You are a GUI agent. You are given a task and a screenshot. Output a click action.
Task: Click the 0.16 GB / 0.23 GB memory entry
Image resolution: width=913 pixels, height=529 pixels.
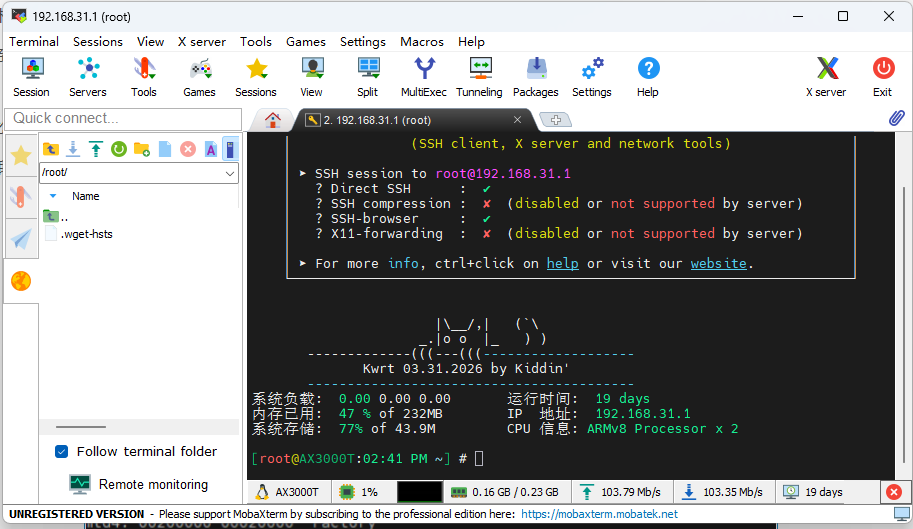(507, 492)
